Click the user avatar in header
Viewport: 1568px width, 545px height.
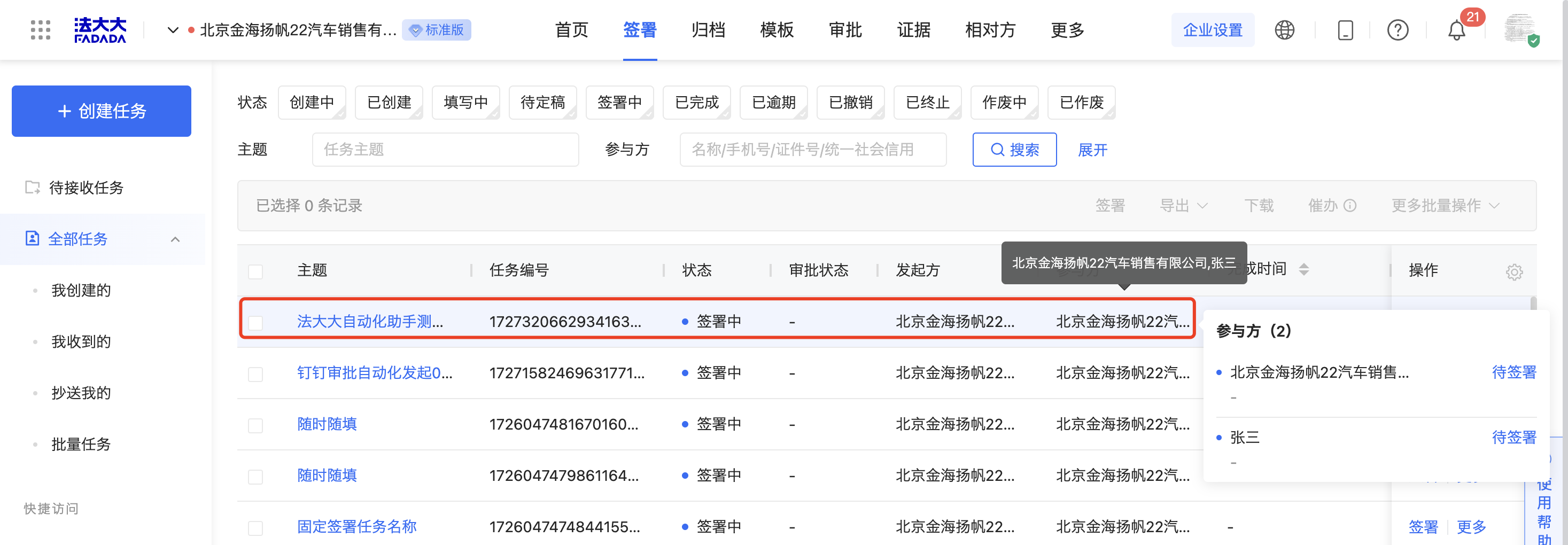click(1519, 29)
